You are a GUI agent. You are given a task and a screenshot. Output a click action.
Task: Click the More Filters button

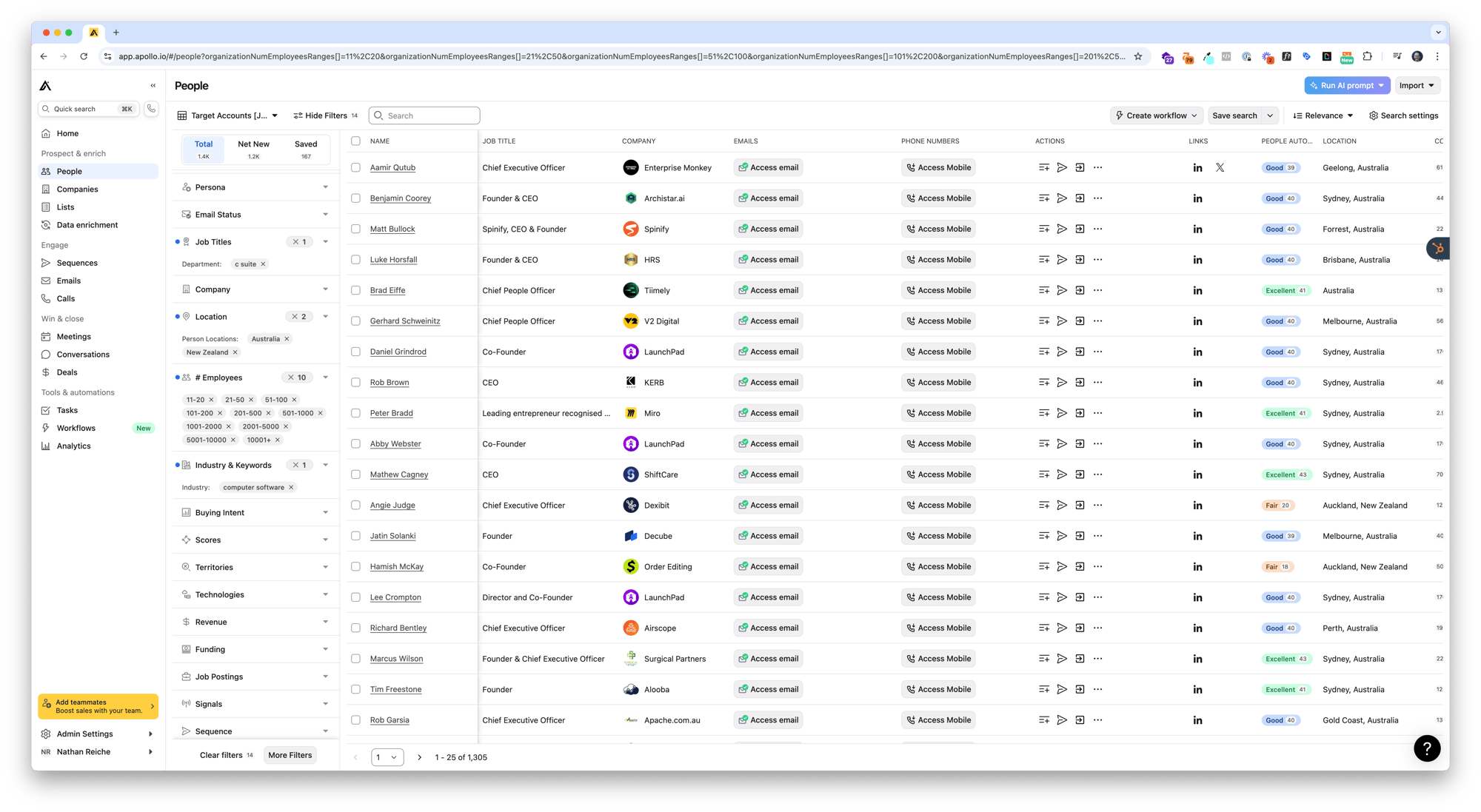click(290, 755)
